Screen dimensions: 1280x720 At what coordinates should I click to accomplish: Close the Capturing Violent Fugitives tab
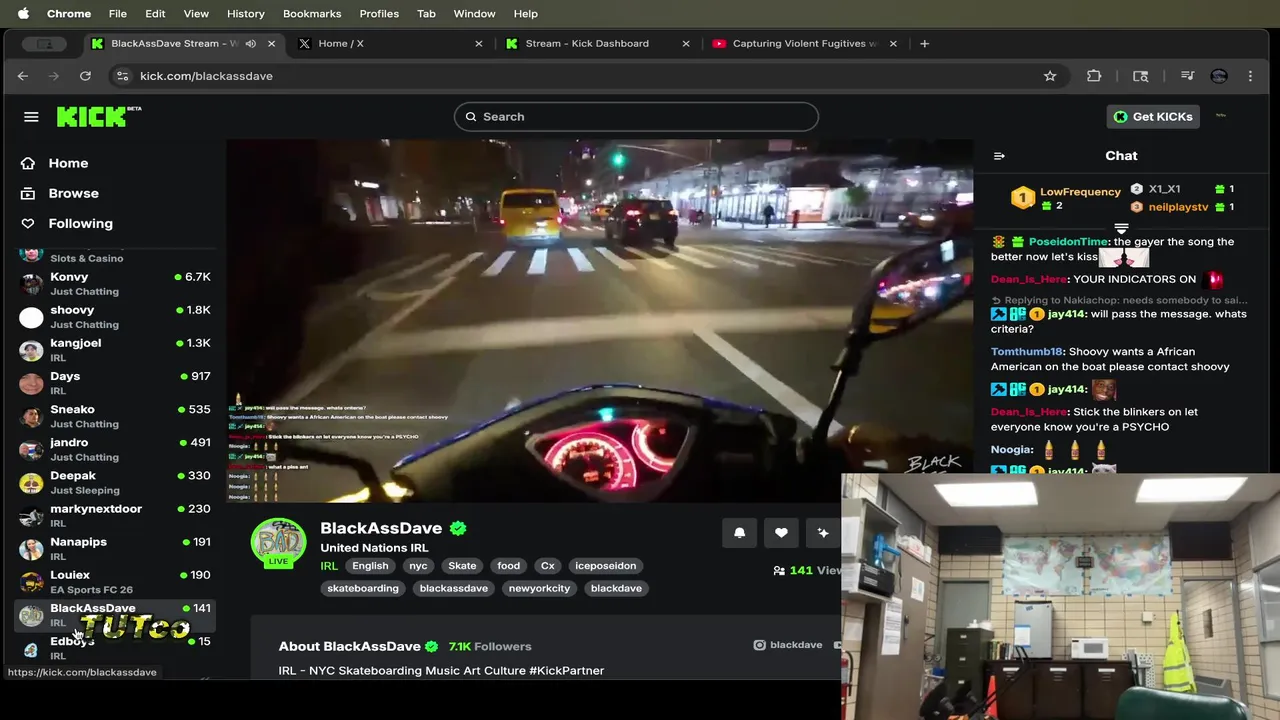coord(893,44)
